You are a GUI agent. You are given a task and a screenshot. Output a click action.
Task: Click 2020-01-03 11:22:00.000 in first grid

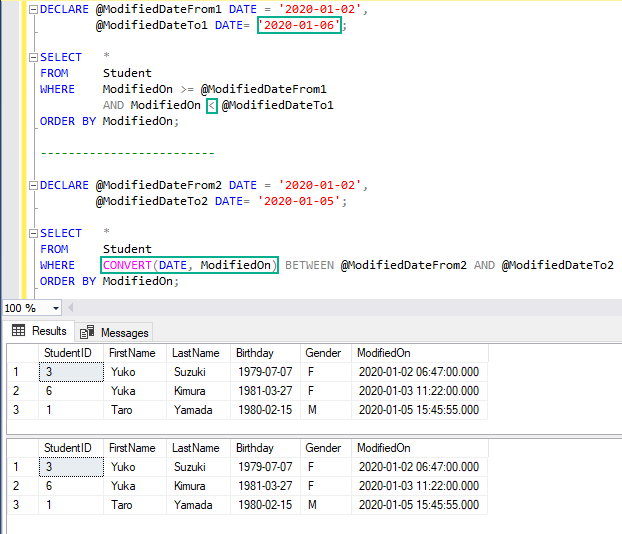pos(420,391)
